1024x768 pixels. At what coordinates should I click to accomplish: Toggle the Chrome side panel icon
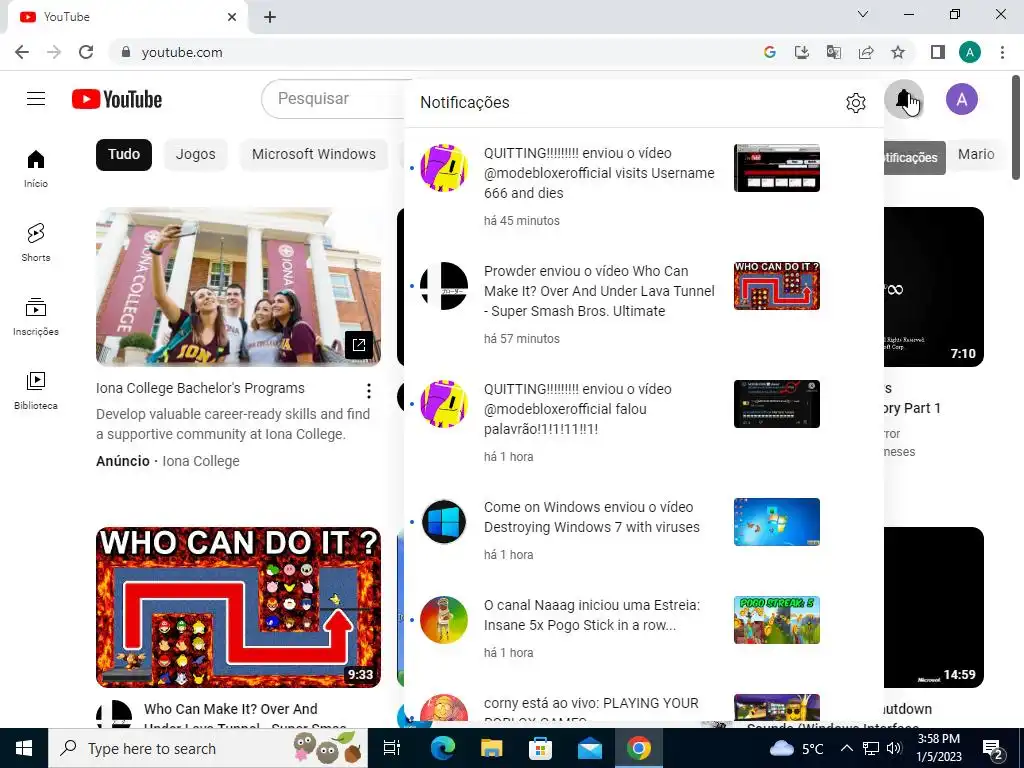(938, 52)
